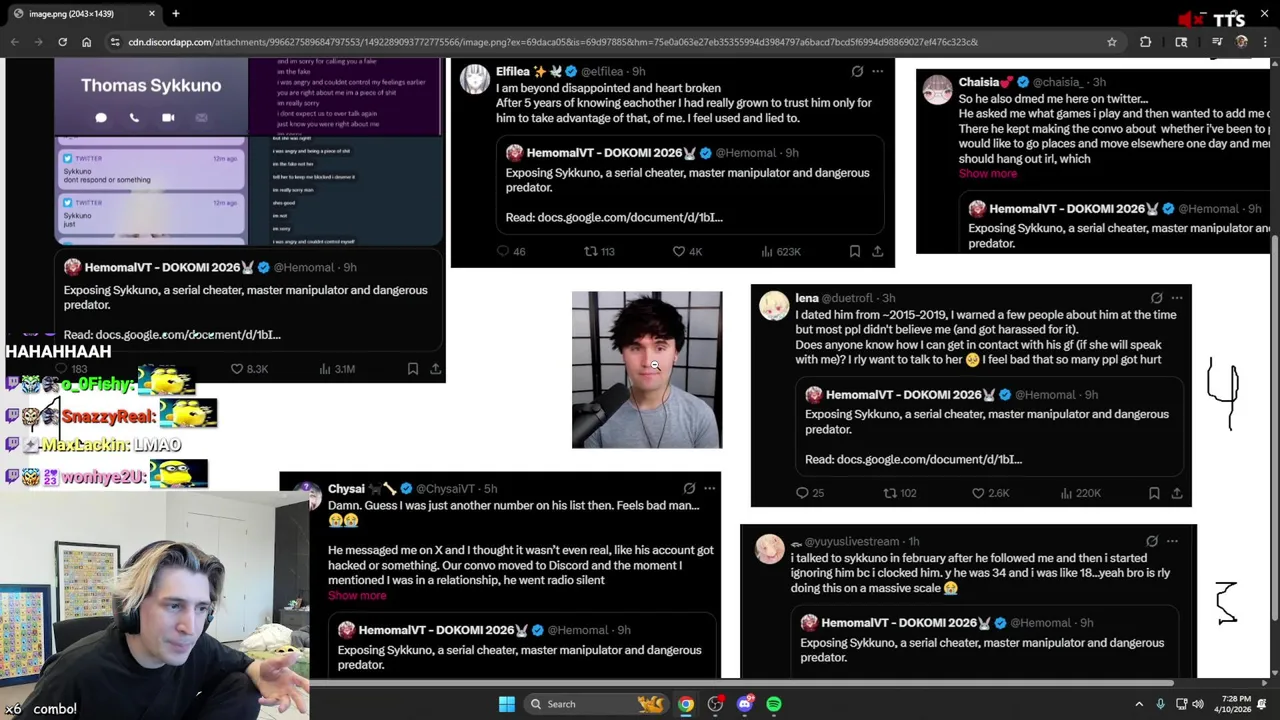
Task: View analytics on lena's tweet 220K
Action: pos(1066,493)
